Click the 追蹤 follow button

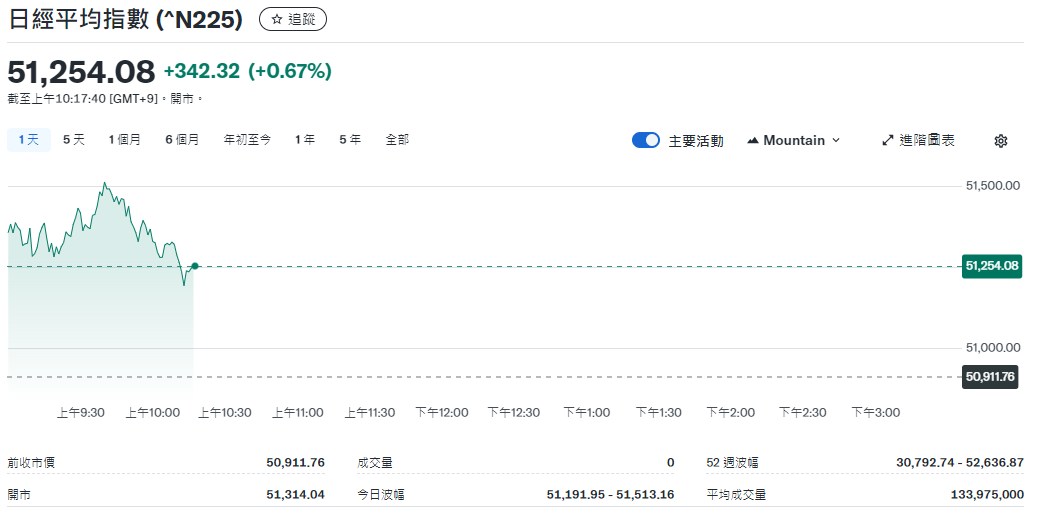coord(293,19)
